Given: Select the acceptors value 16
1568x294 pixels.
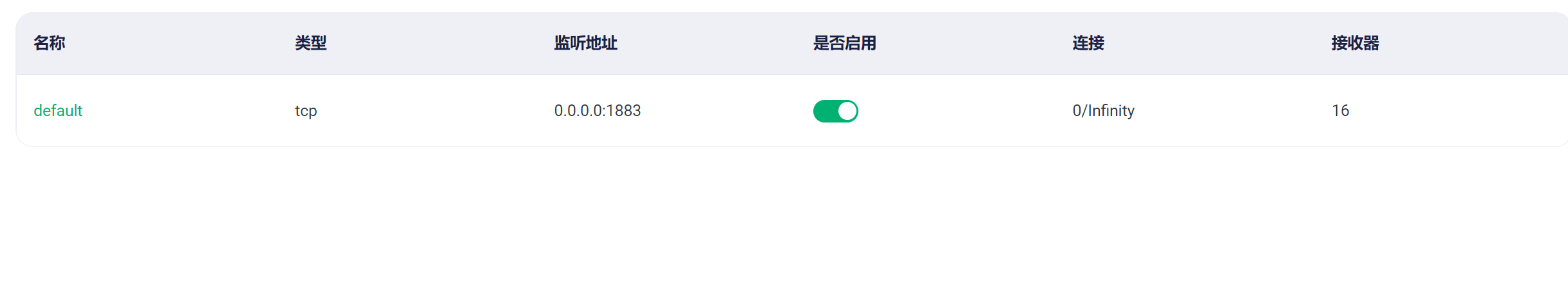Looking at the screenshot, I should point(1341,111).
